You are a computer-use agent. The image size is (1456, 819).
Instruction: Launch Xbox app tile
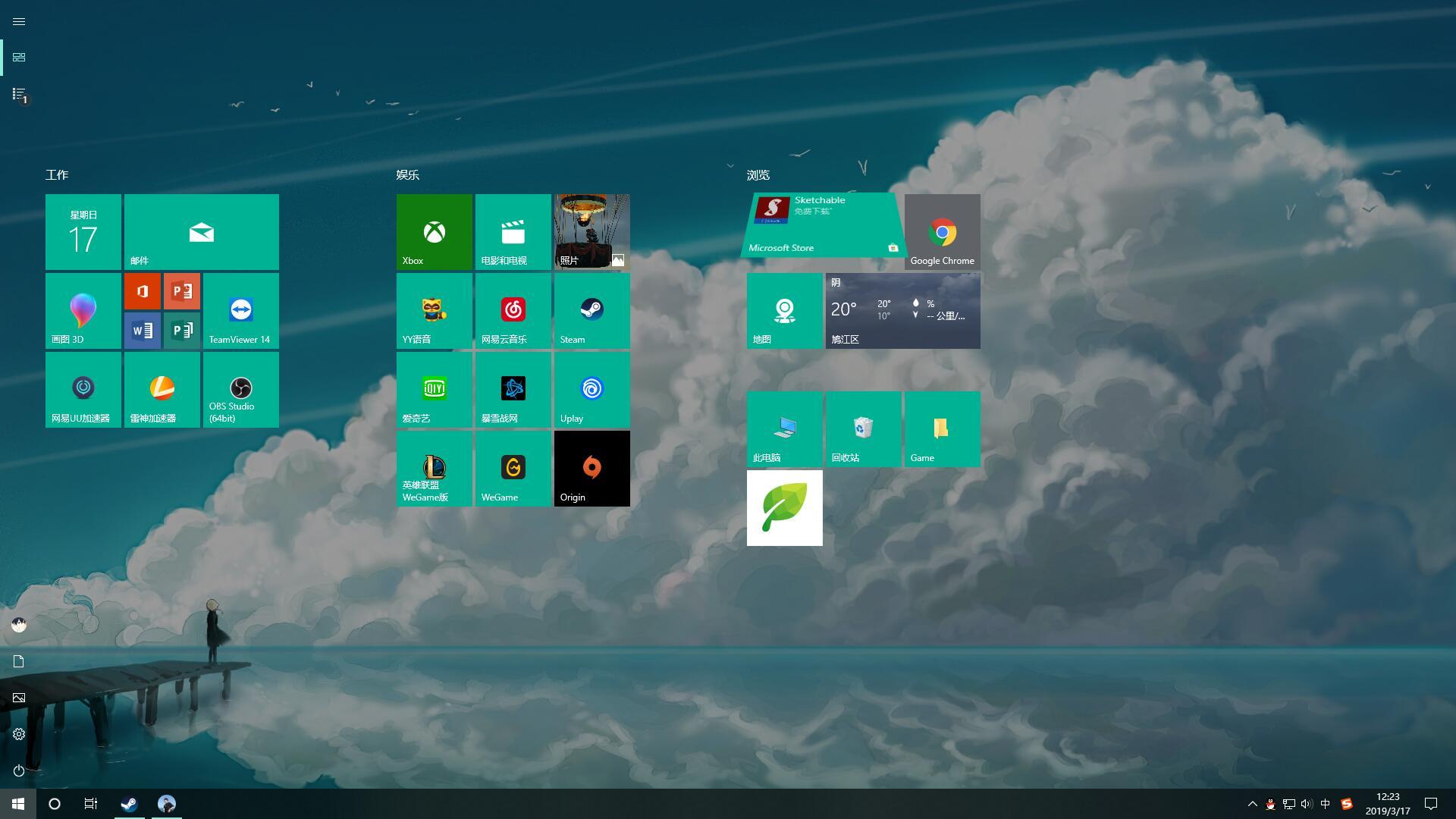pos(434,232)
